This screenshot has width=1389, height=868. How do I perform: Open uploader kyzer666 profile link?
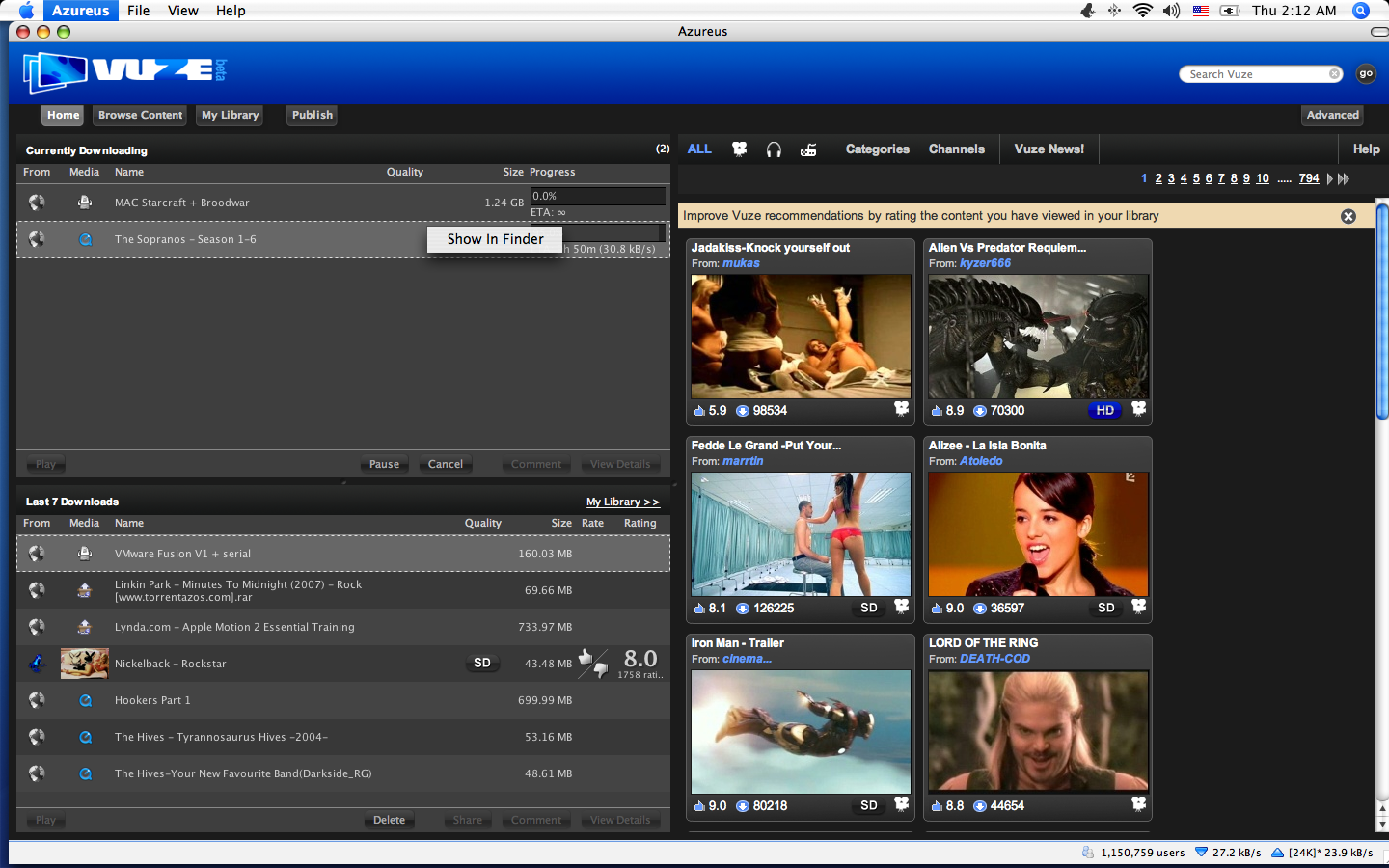(x=985, y=263)
